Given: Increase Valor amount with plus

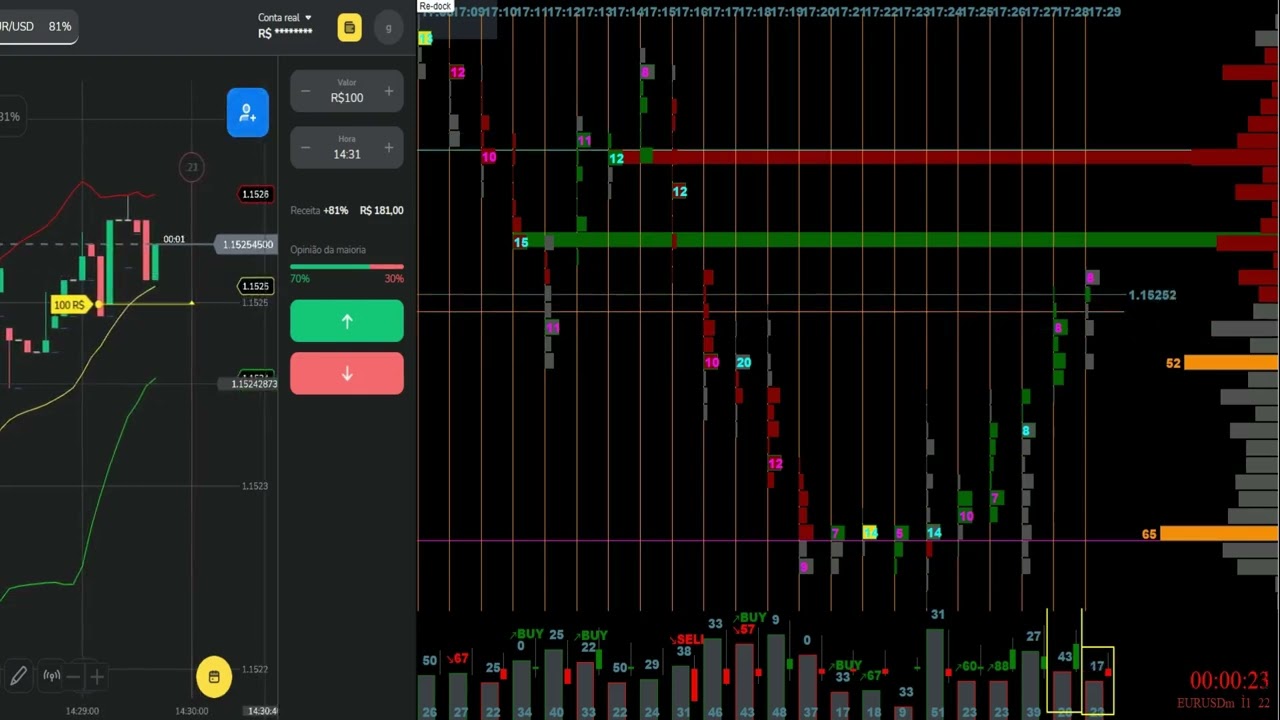Looking at the screenshot, I should click(389, 91).
